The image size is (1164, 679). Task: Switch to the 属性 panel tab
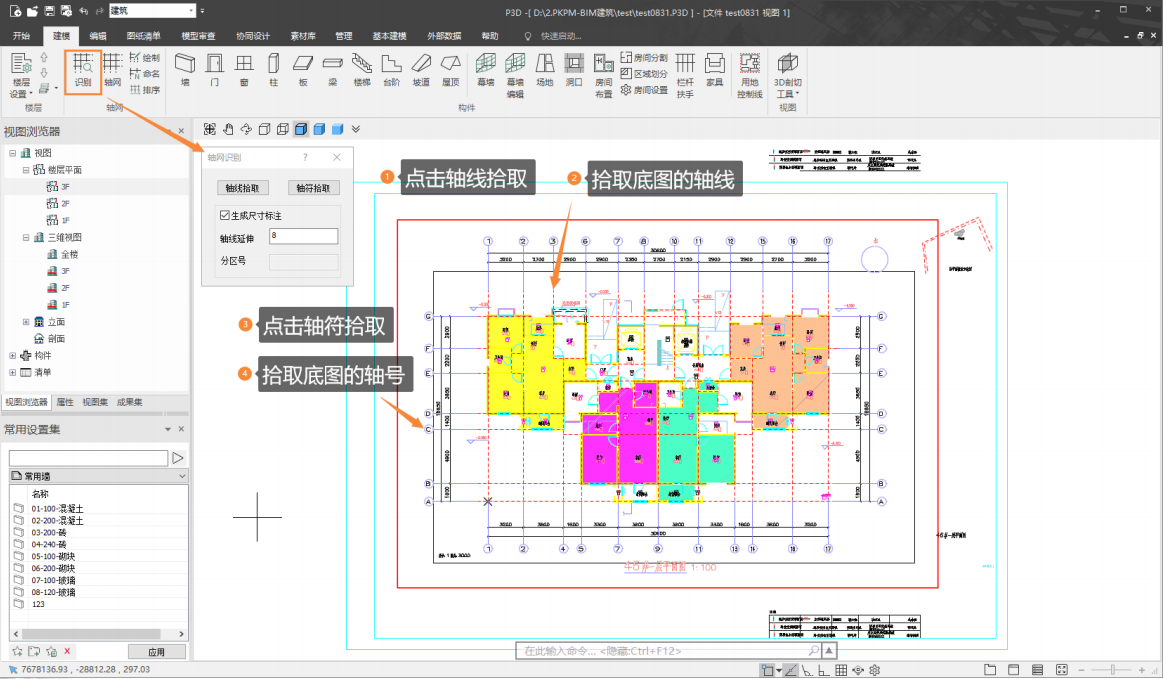point(65,402)
